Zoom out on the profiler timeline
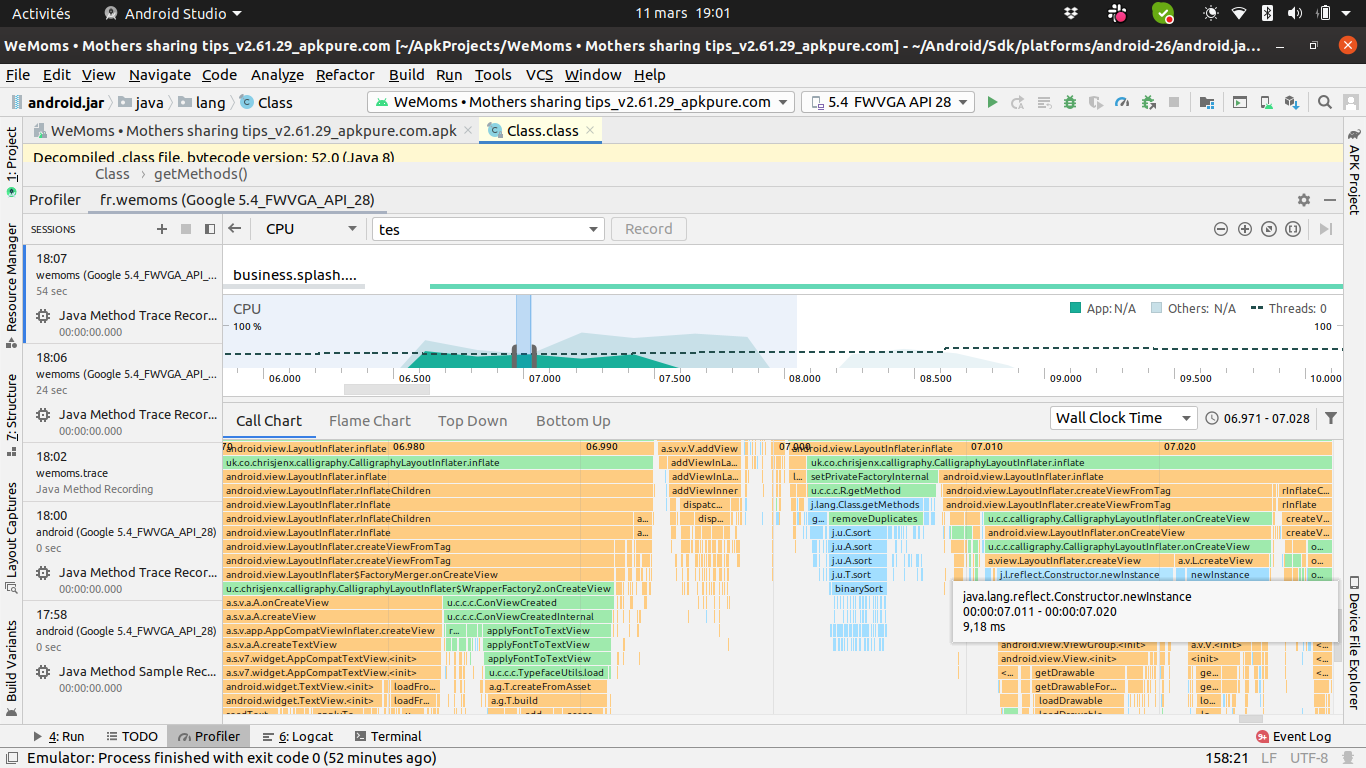The image size is (1366, 768). (x=1221, y=229)
